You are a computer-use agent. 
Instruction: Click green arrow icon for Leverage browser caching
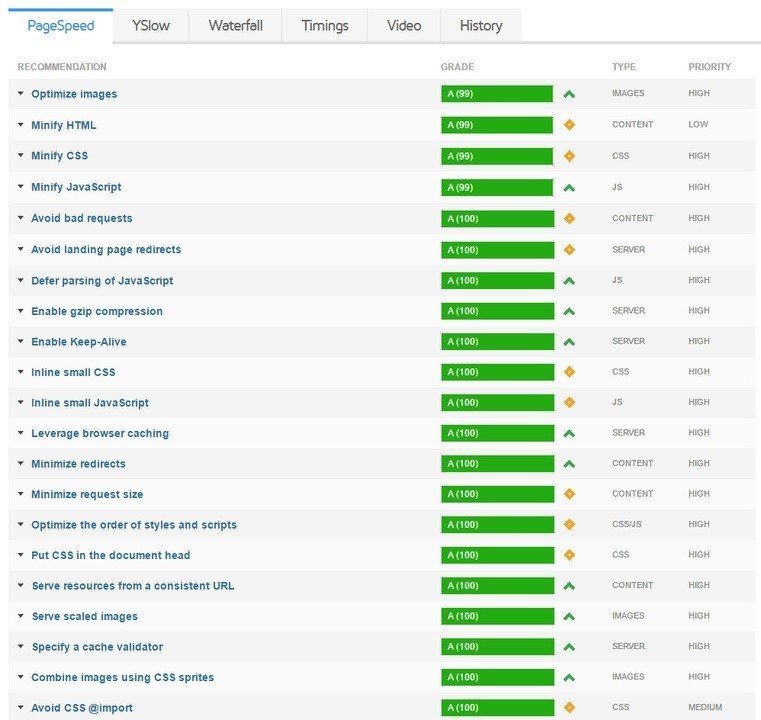coord(569,433)
